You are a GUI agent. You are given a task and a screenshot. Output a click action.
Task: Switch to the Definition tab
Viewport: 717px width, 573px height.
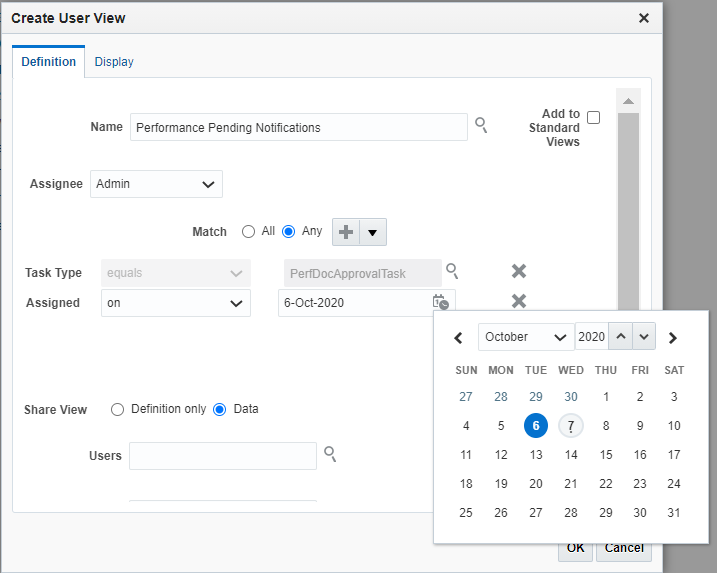click(48, 62)
